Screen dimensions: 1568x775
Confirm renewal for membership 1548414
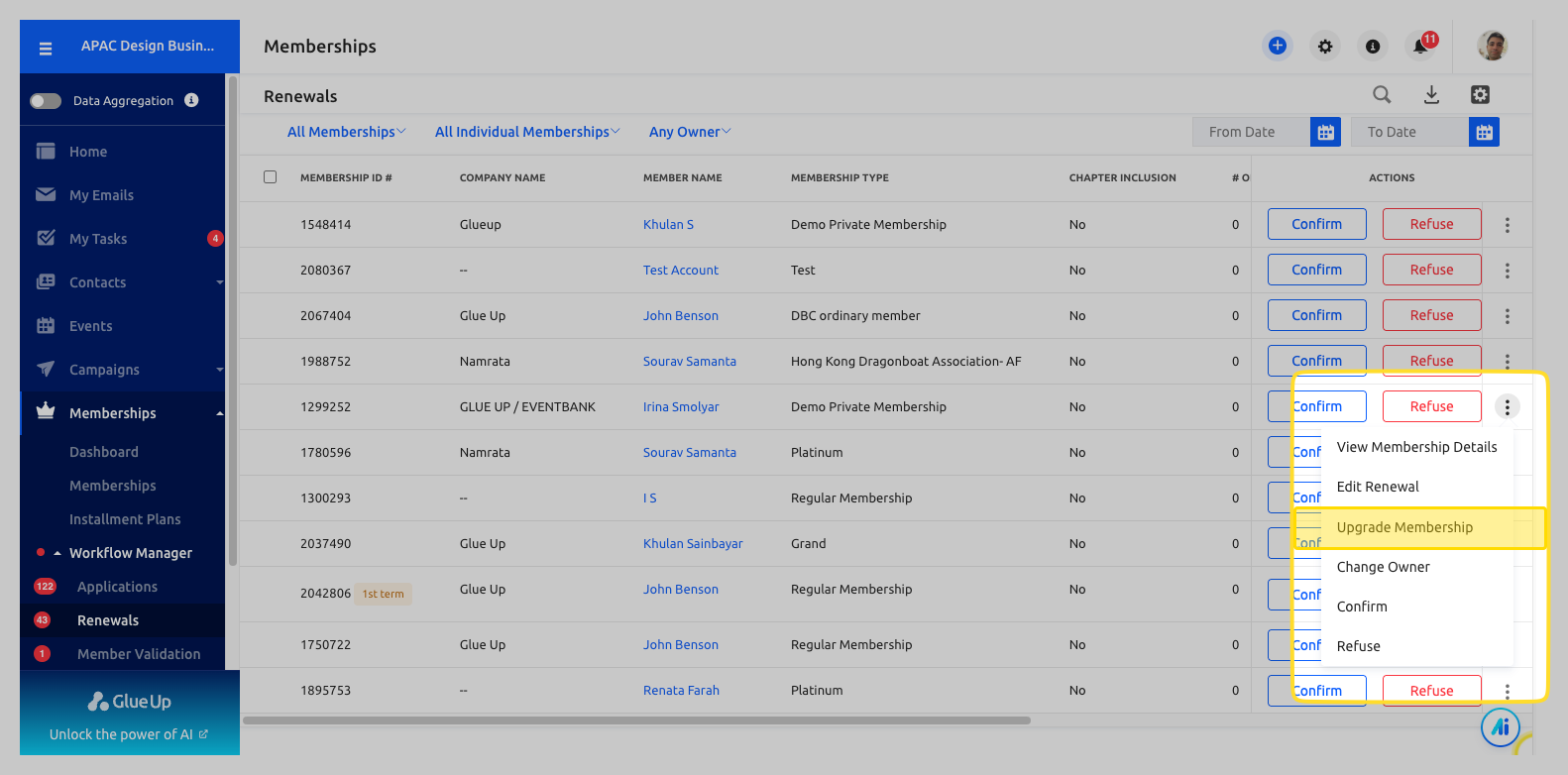pos(1316,224)
